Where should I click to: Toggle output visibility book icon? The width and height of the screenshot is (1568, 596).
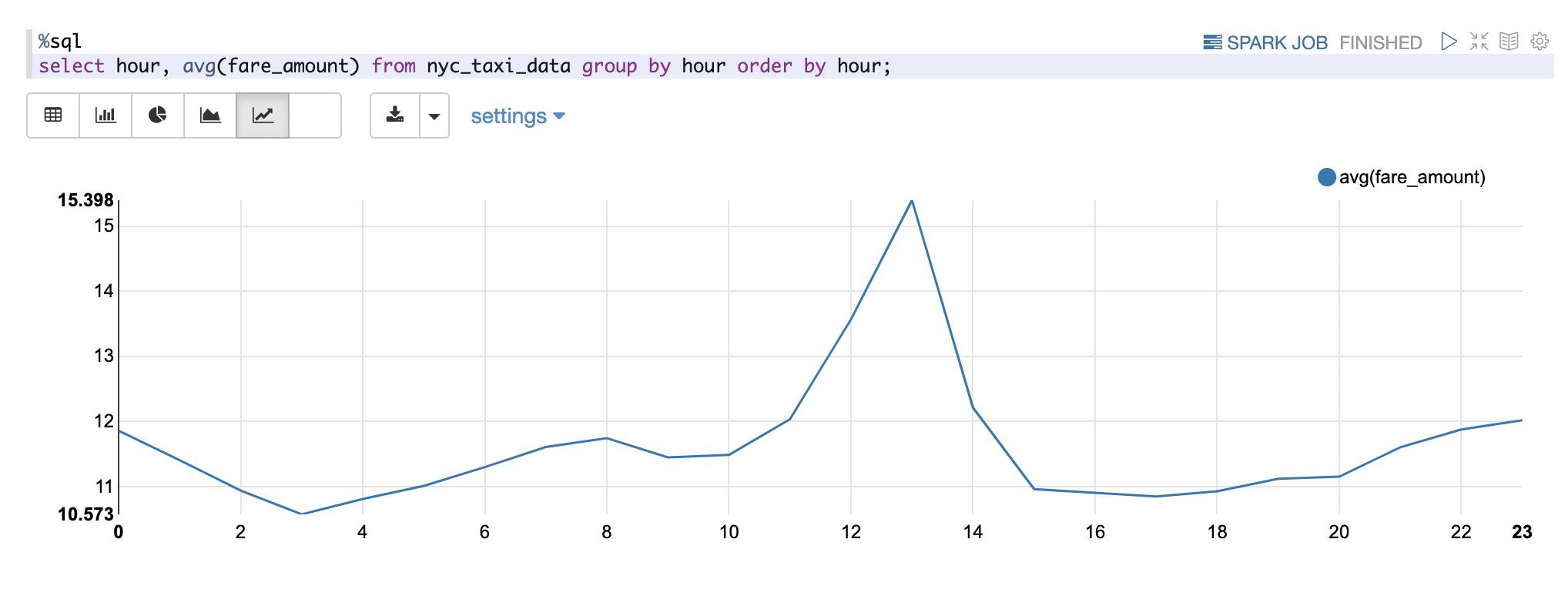(x=1509, y=42)
